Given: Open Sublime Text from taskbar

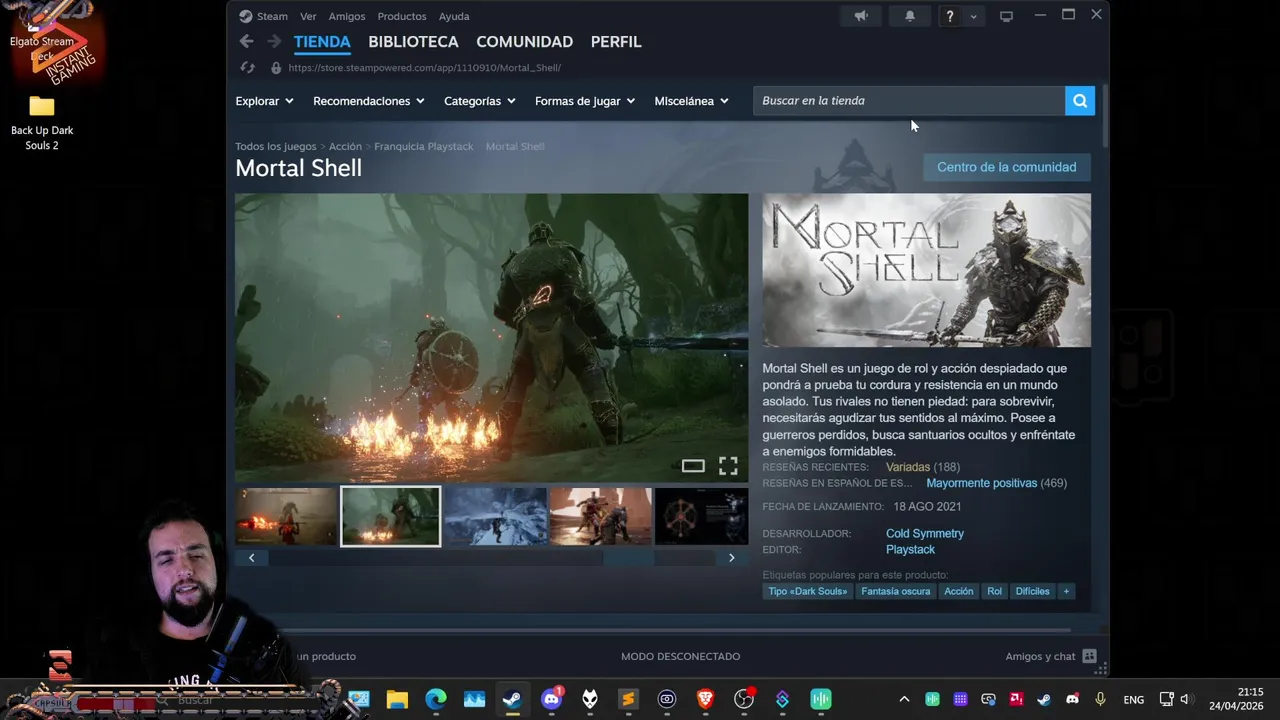Looking at the screenshot, I should (628, 699).
